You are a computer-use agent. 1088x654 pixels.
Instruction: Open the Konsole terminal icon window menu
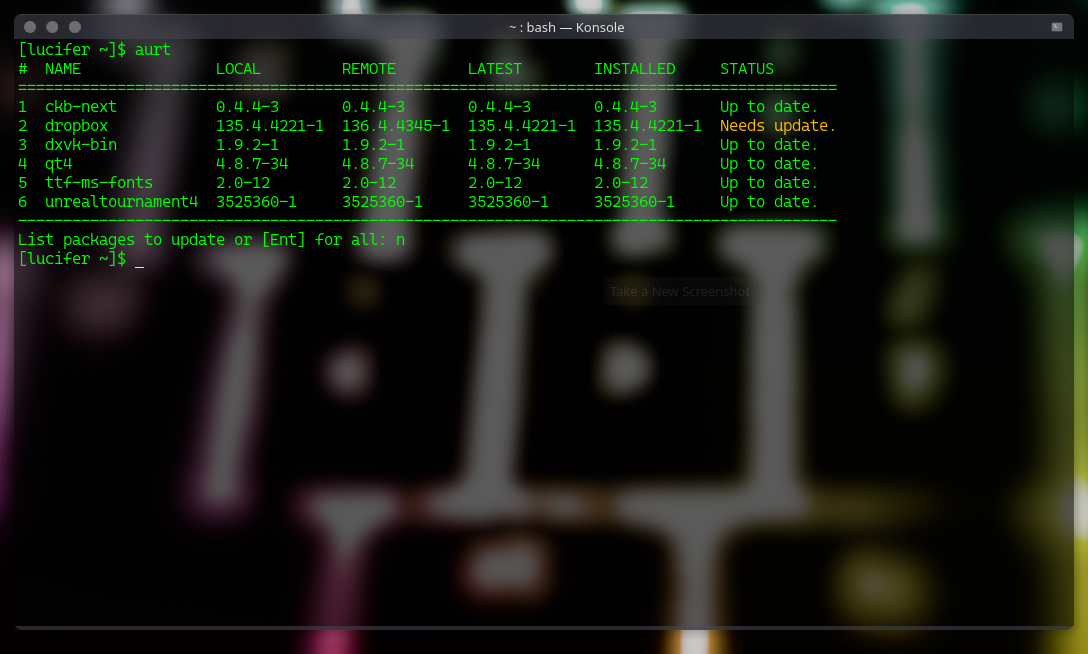coord(1057,27)
